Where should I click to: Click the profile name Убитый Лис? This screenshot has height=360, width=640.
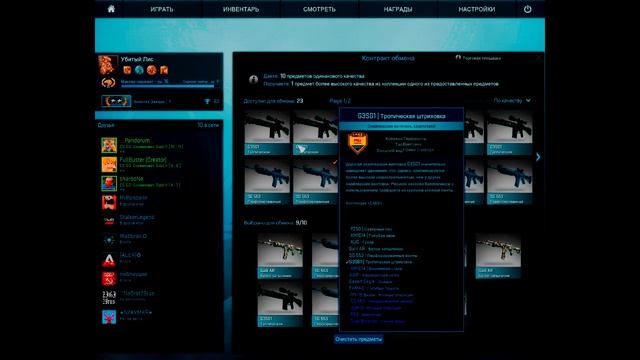click(137, 59)
